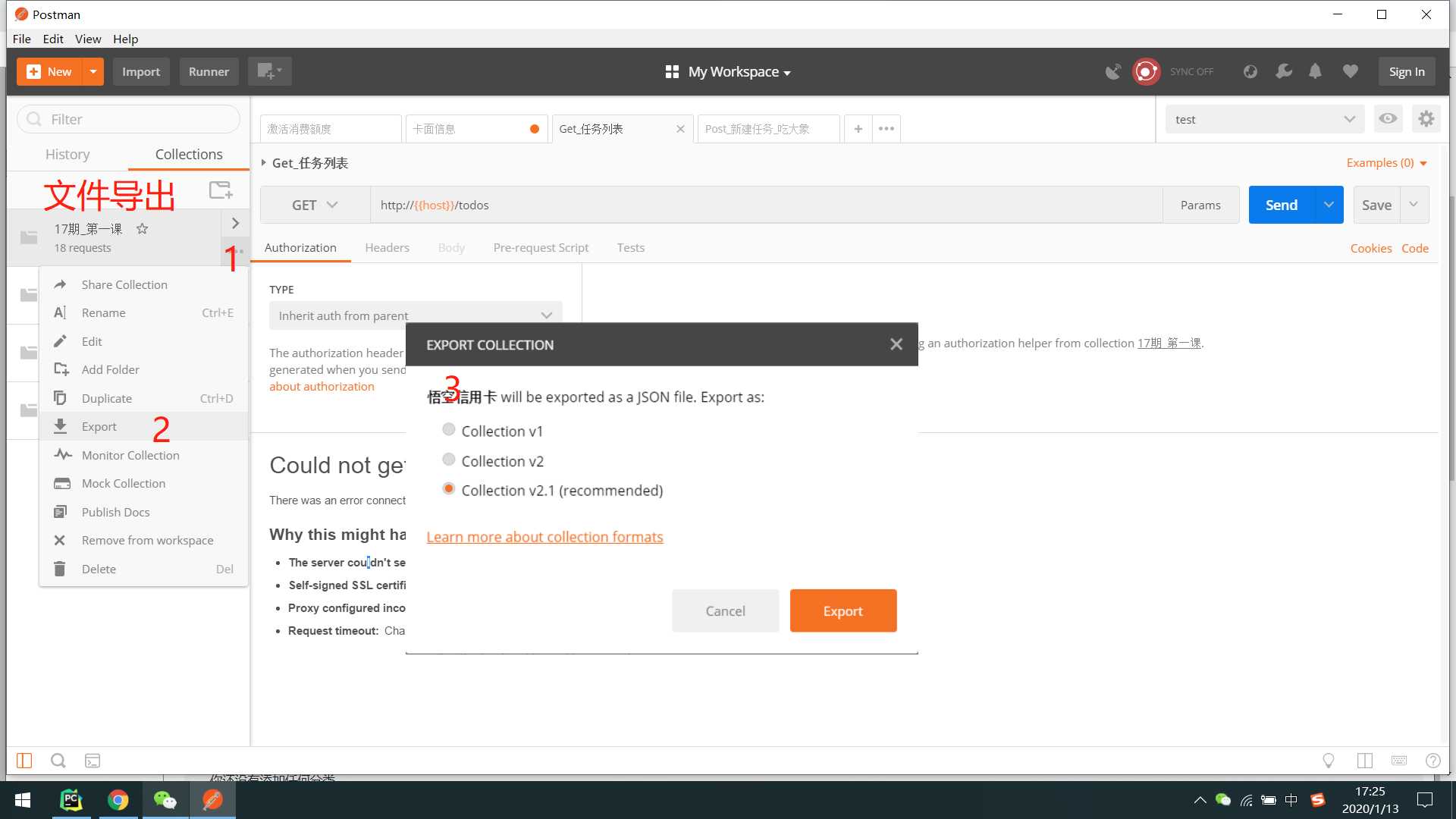The width and height of the screenshot is (1456, 819).
Task: Switch to the Headers tab
Action: click(x=386, y=247)
